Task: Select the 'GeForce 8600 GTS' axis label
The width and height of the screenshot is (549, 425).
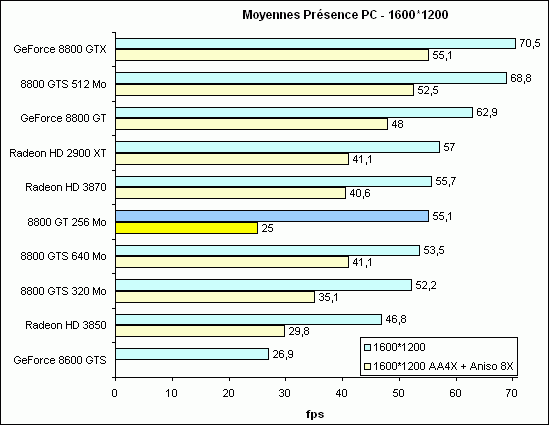Action: (60, 360)
